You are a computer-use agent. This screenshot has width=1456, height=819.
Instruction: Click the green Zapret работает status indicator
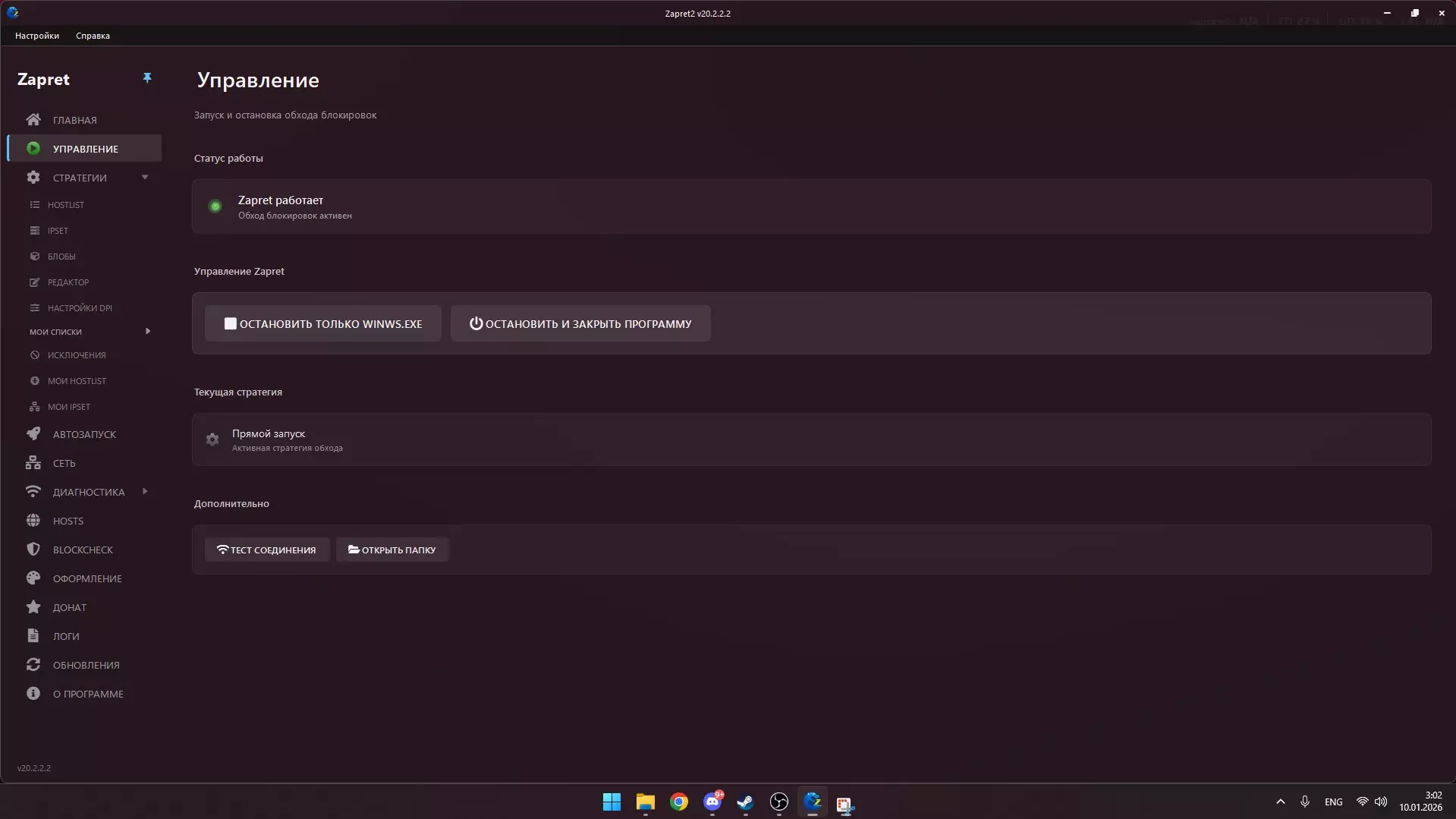[215, 206]
